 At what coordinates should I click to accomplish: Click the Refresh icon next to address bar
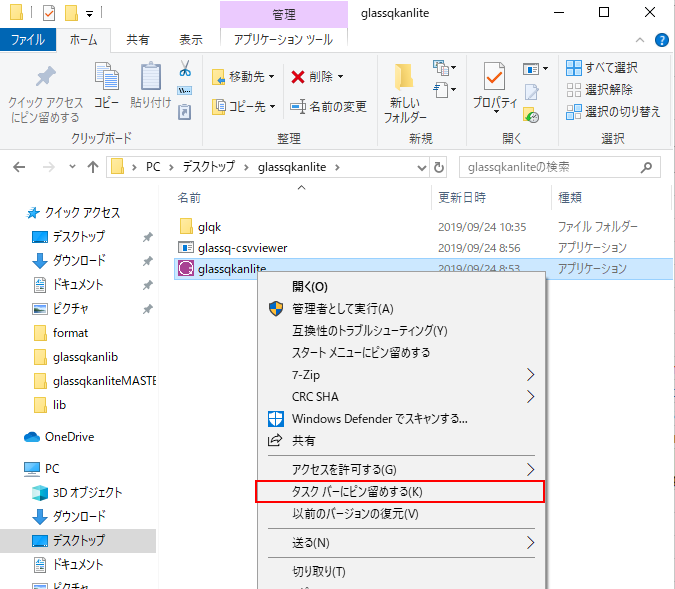coord(439,167)
